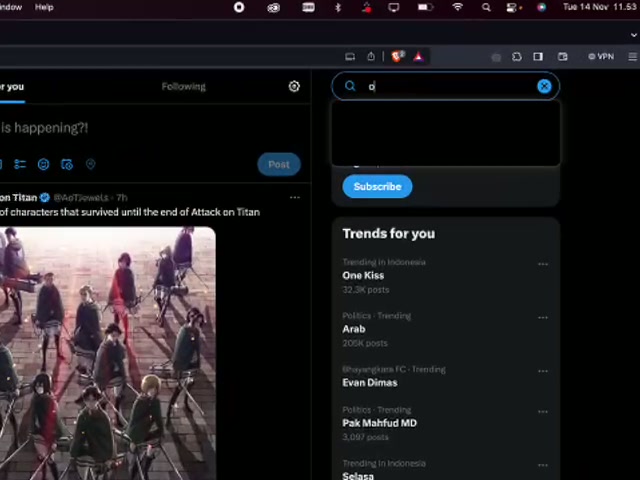Click the Post button
This screenshot has height=480, width=640.
[x=278, y=164]
